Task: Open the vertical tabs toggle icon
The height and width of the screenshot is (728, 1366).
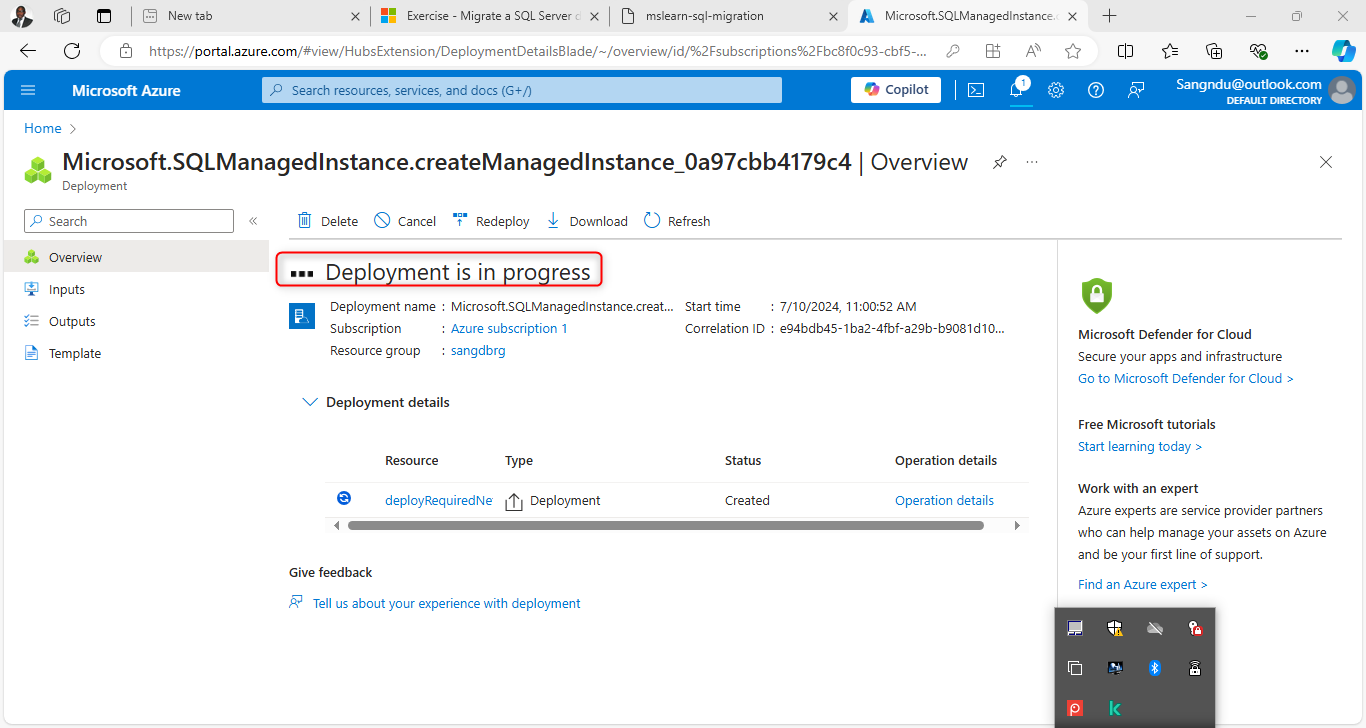Action: pyautogui.click(x=104, y=16)
